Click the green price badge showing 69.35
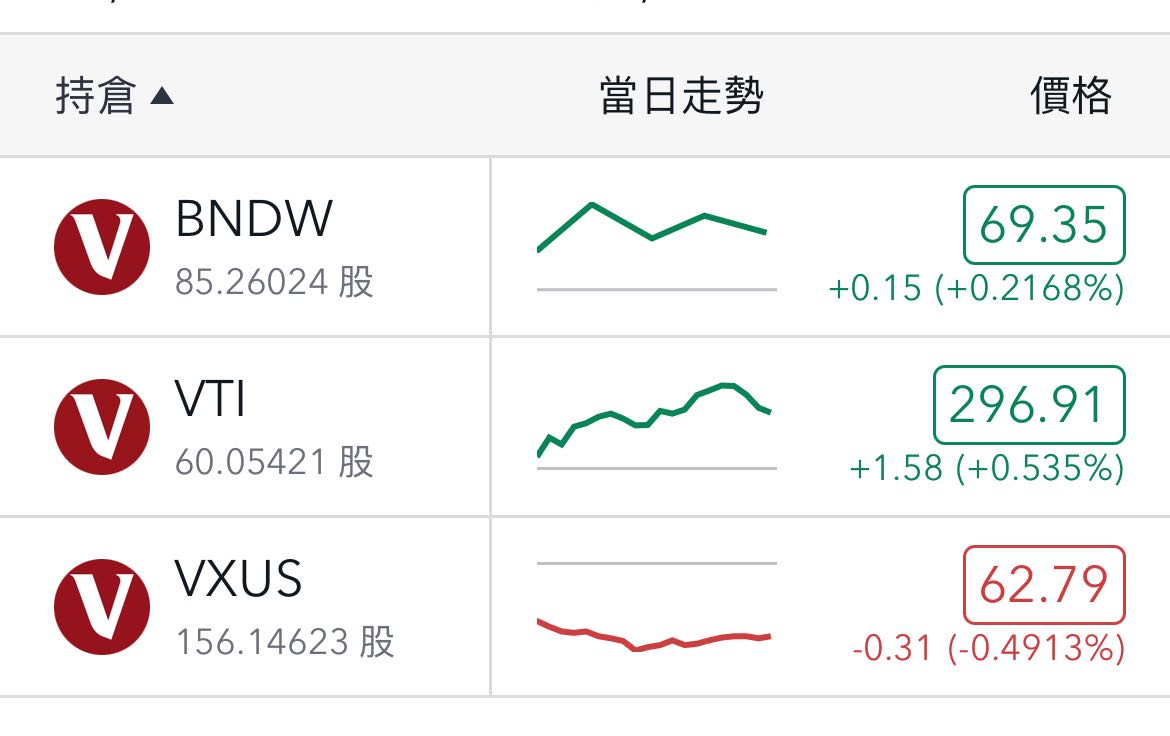 (x=1042, y=226)
